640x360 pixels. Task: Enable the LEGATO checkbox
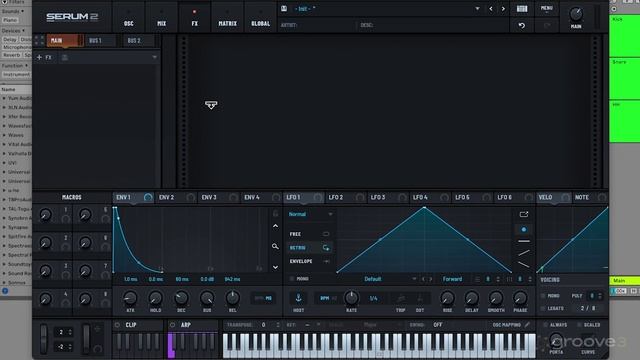click(x=543, y=309)
